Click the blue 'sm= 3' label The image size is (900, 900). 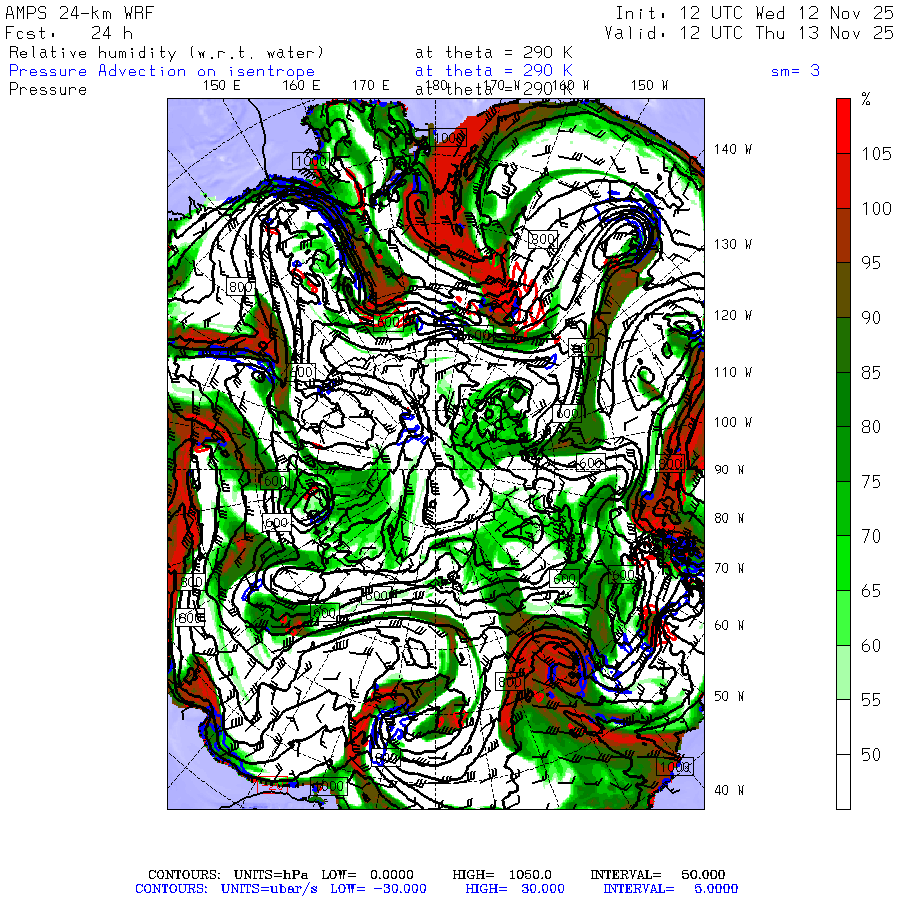(x=795, y=71)
